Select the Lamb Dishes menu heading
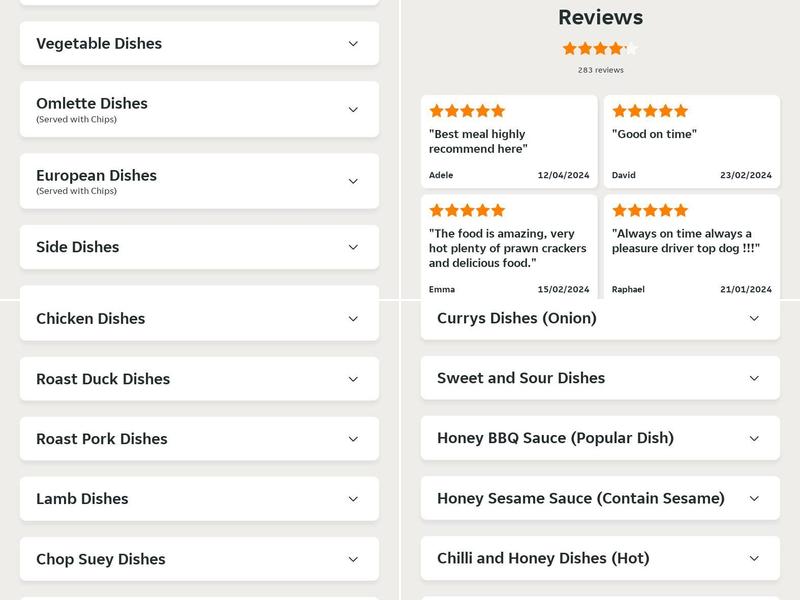This screenshot has height=600, width=800. point(82,499)
